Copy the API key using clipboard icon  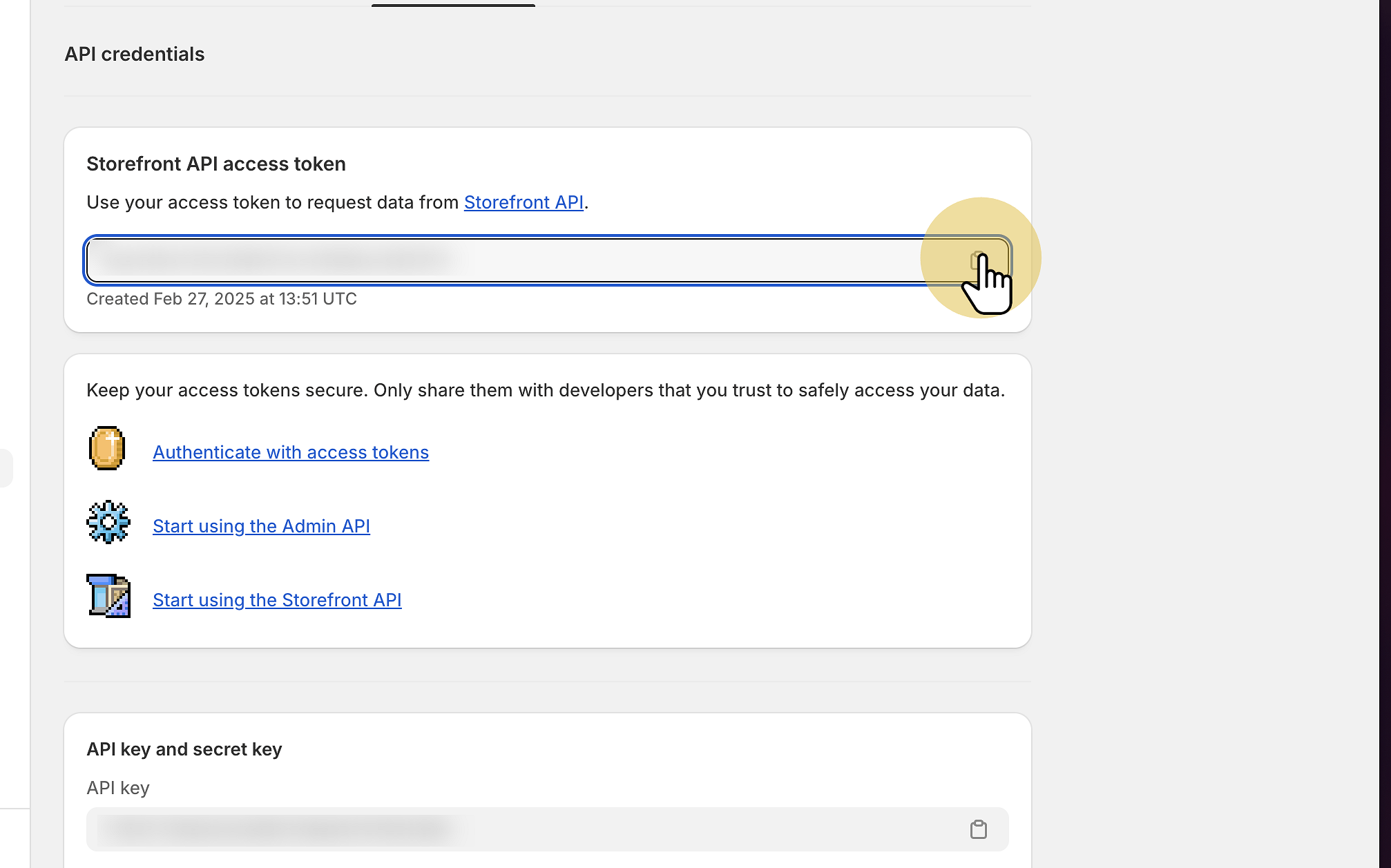[978, 829]
